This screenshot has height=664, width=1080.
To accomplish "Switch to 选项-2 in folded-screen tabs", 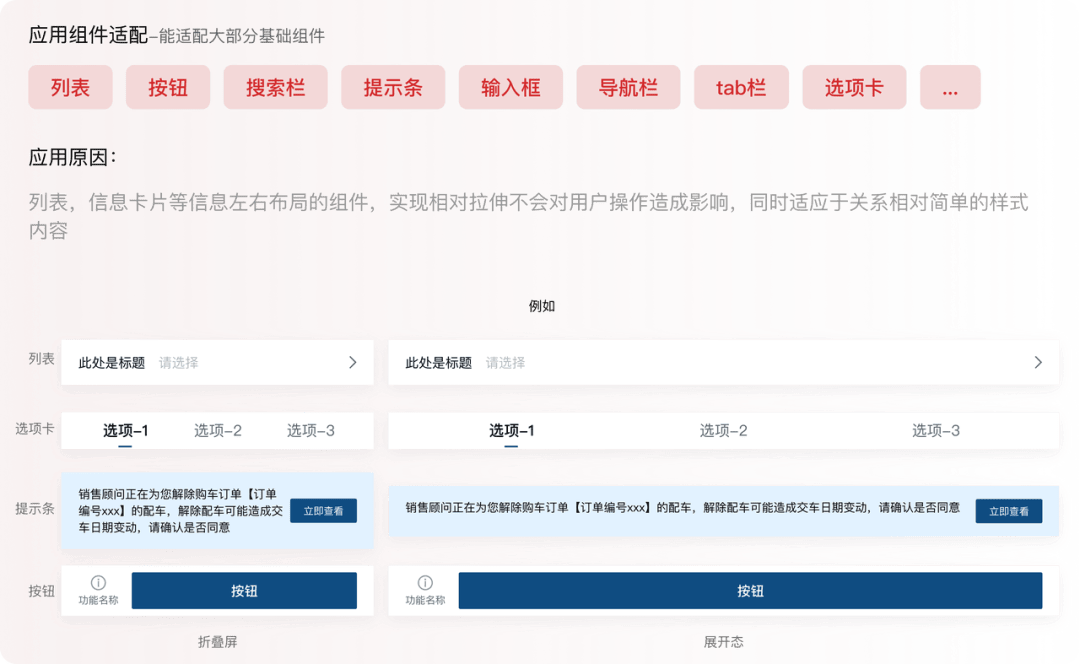I will (x=218, y=430).
